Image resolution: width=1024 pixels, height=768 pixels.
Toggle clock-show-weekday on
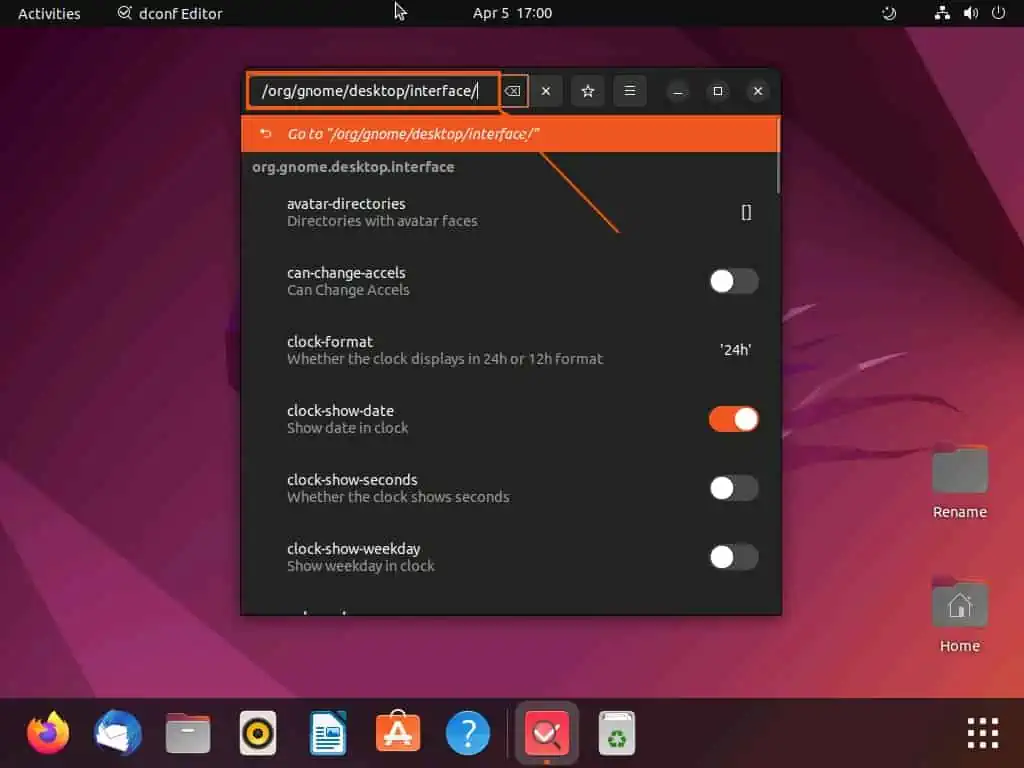click(x=733, y=557)
